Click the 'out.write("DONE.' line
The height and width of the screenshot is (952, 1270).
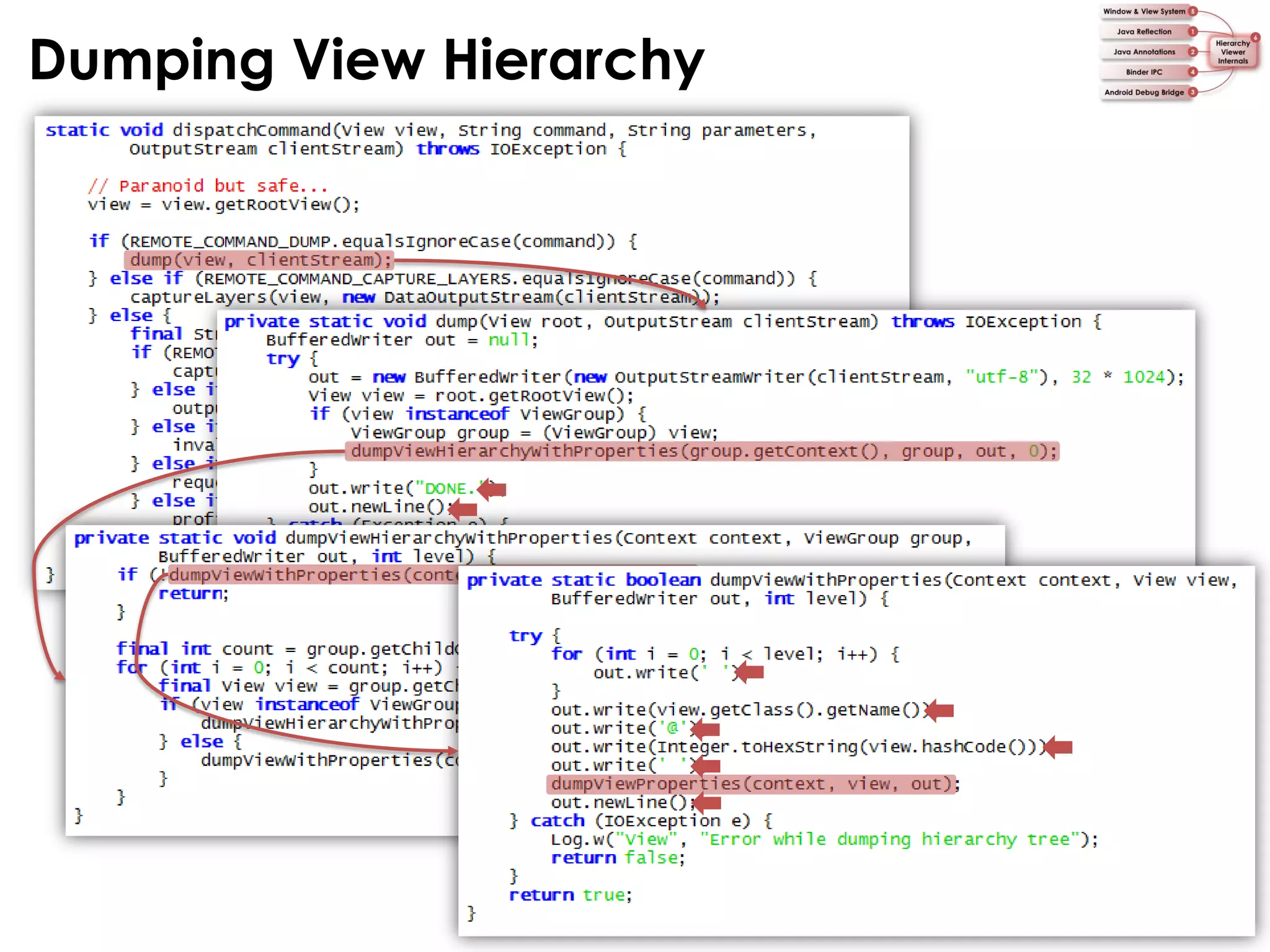(407, 488)
